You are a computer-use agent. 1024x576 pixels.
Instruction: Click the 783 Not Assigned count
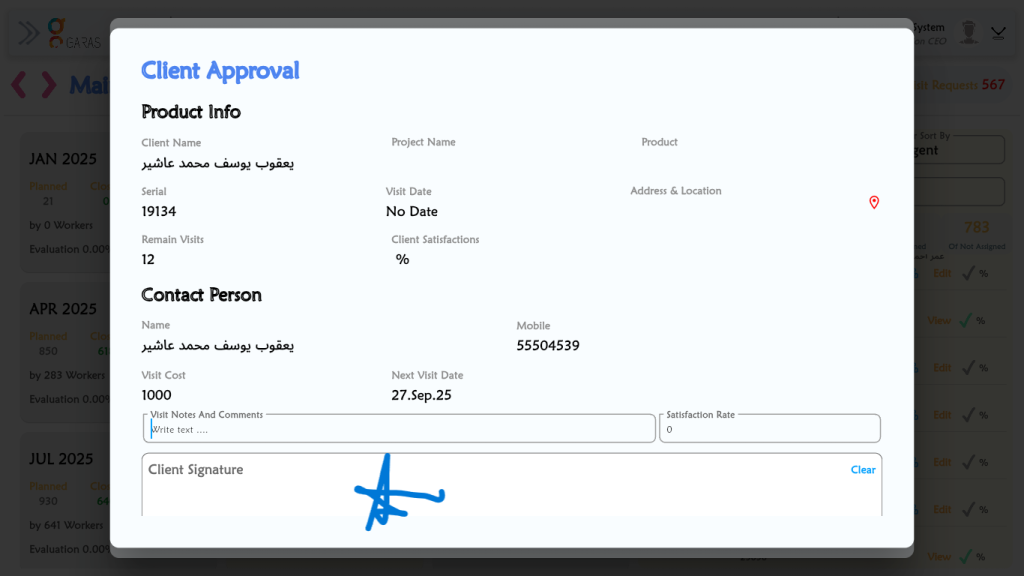pyautogui.click(x=976, y=228)
